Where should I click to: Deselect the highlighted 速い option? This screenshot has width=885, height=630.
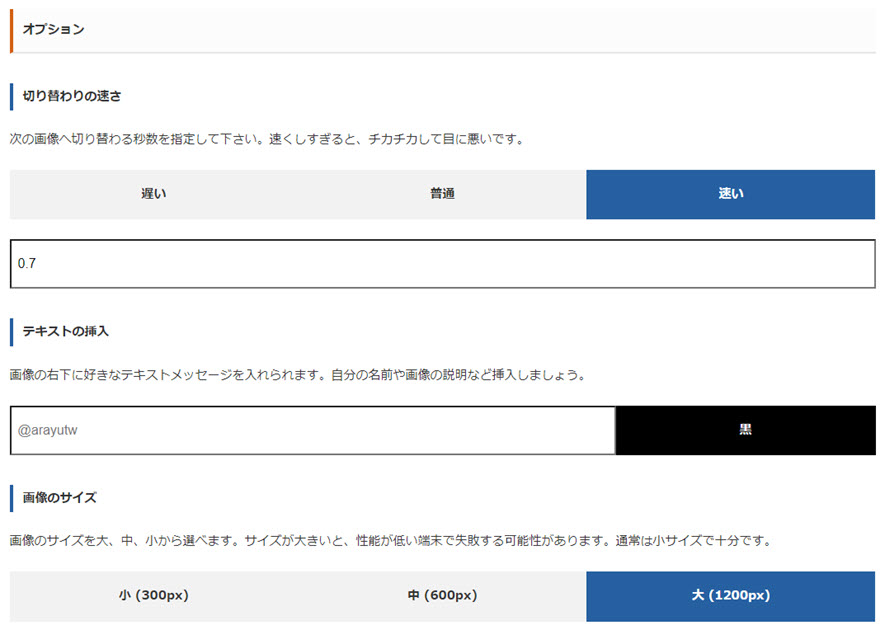730,194
